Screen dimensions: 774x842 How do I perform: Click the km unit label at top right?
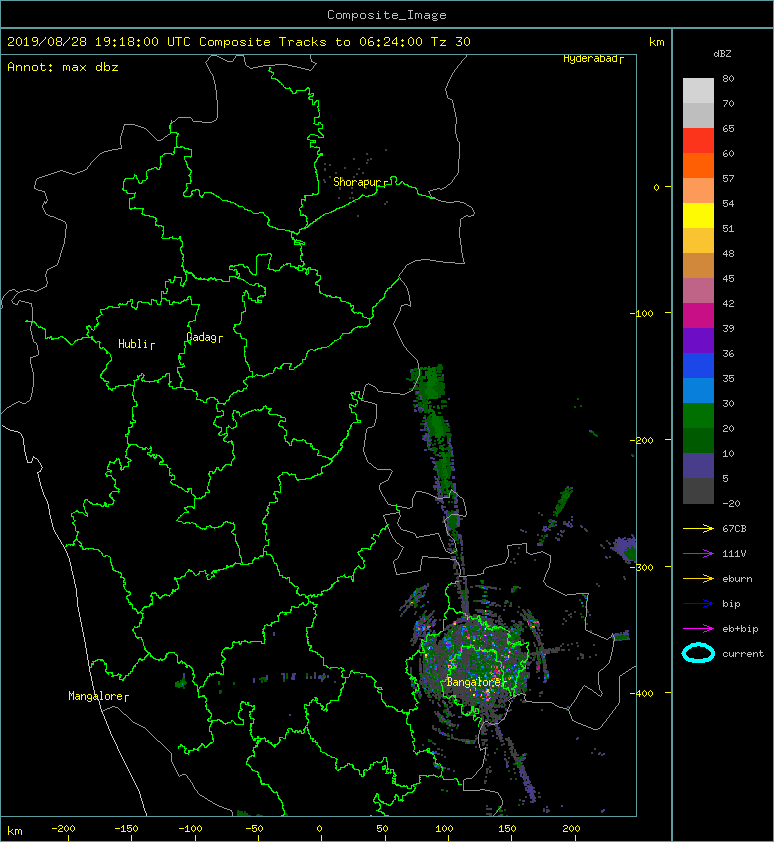[x=656, y=42]
